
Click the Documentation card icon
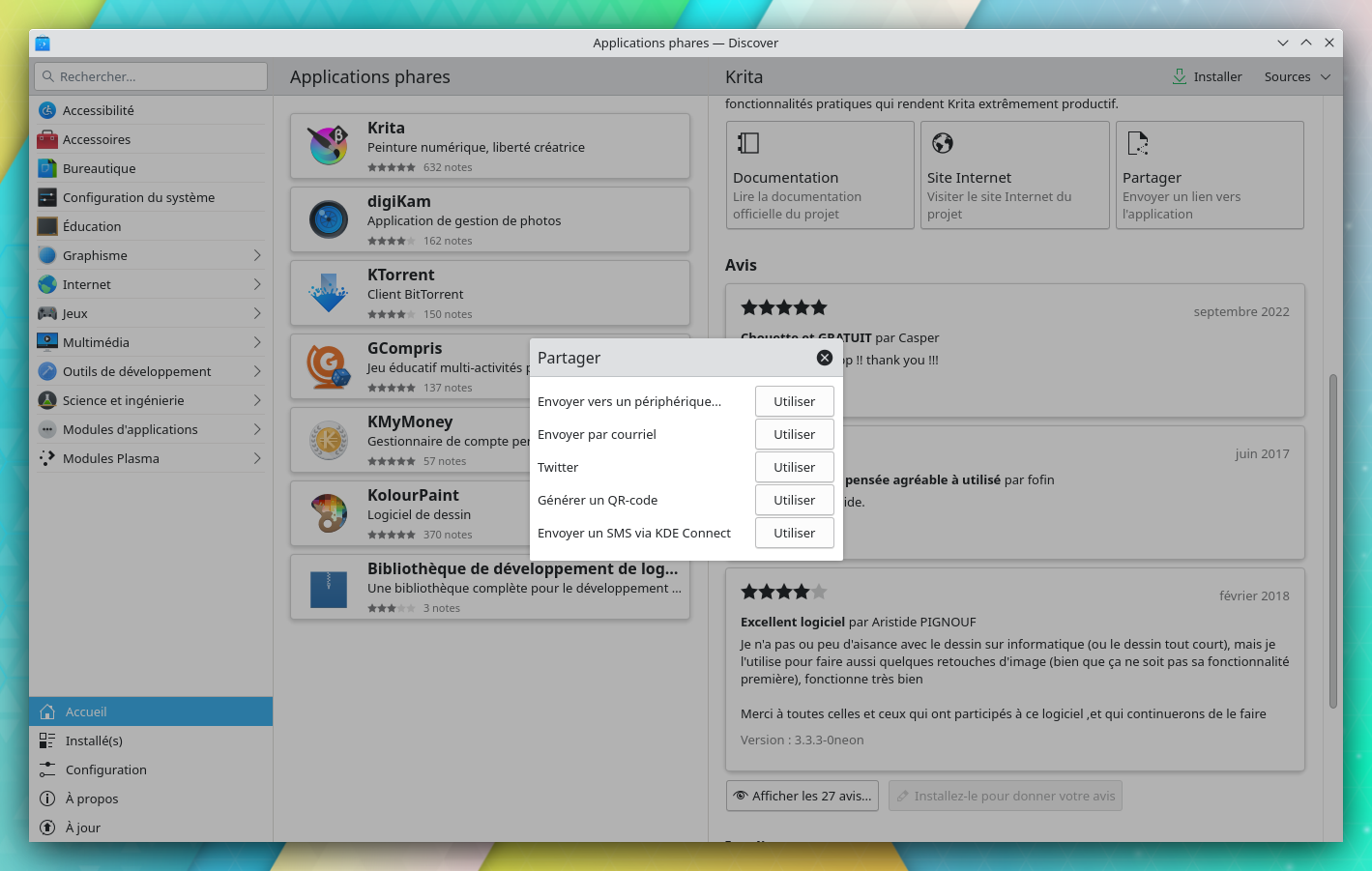(x=748, y=143)
